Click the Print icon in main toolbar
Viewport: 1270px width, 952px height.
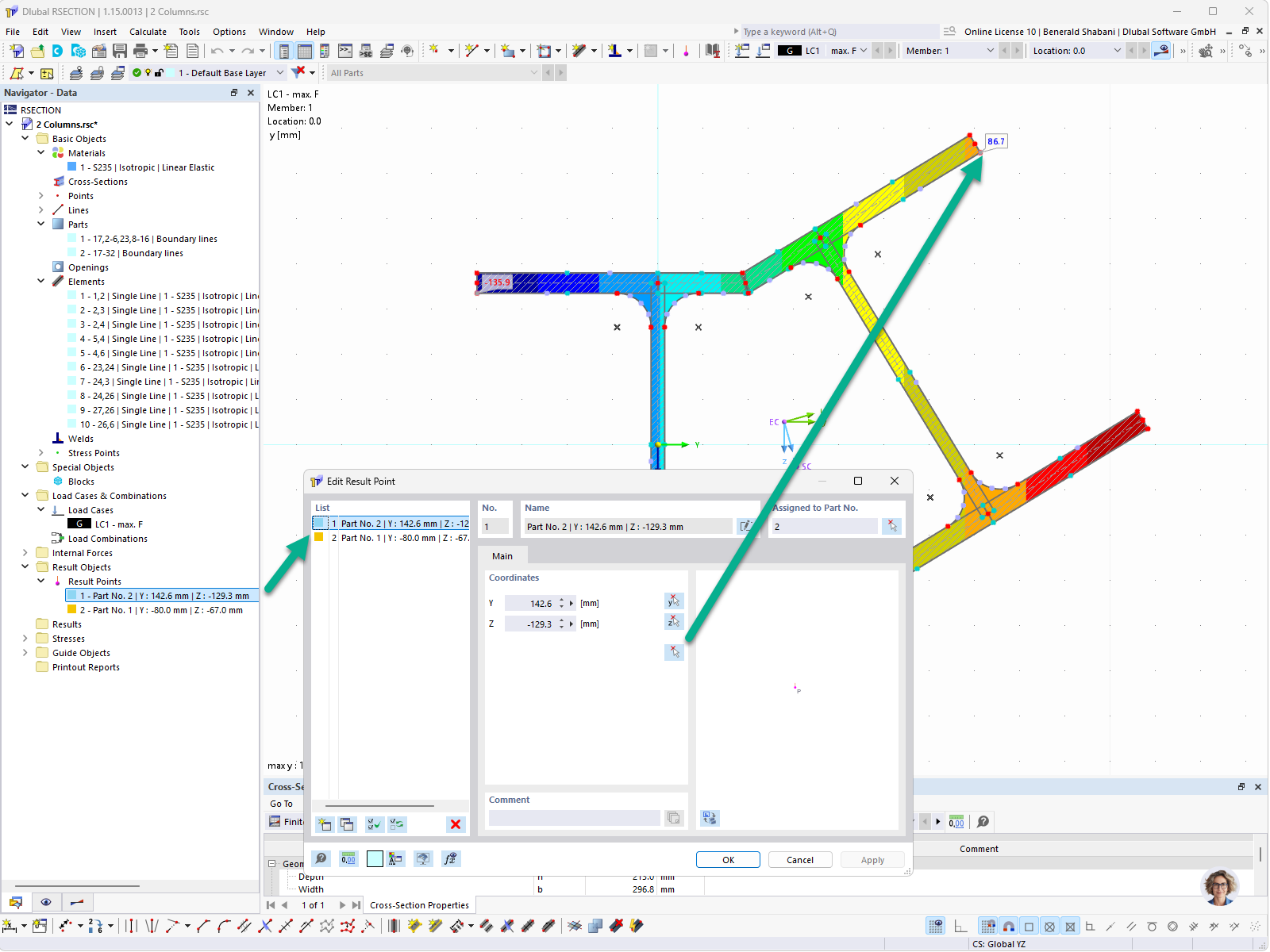click(140, 51)
